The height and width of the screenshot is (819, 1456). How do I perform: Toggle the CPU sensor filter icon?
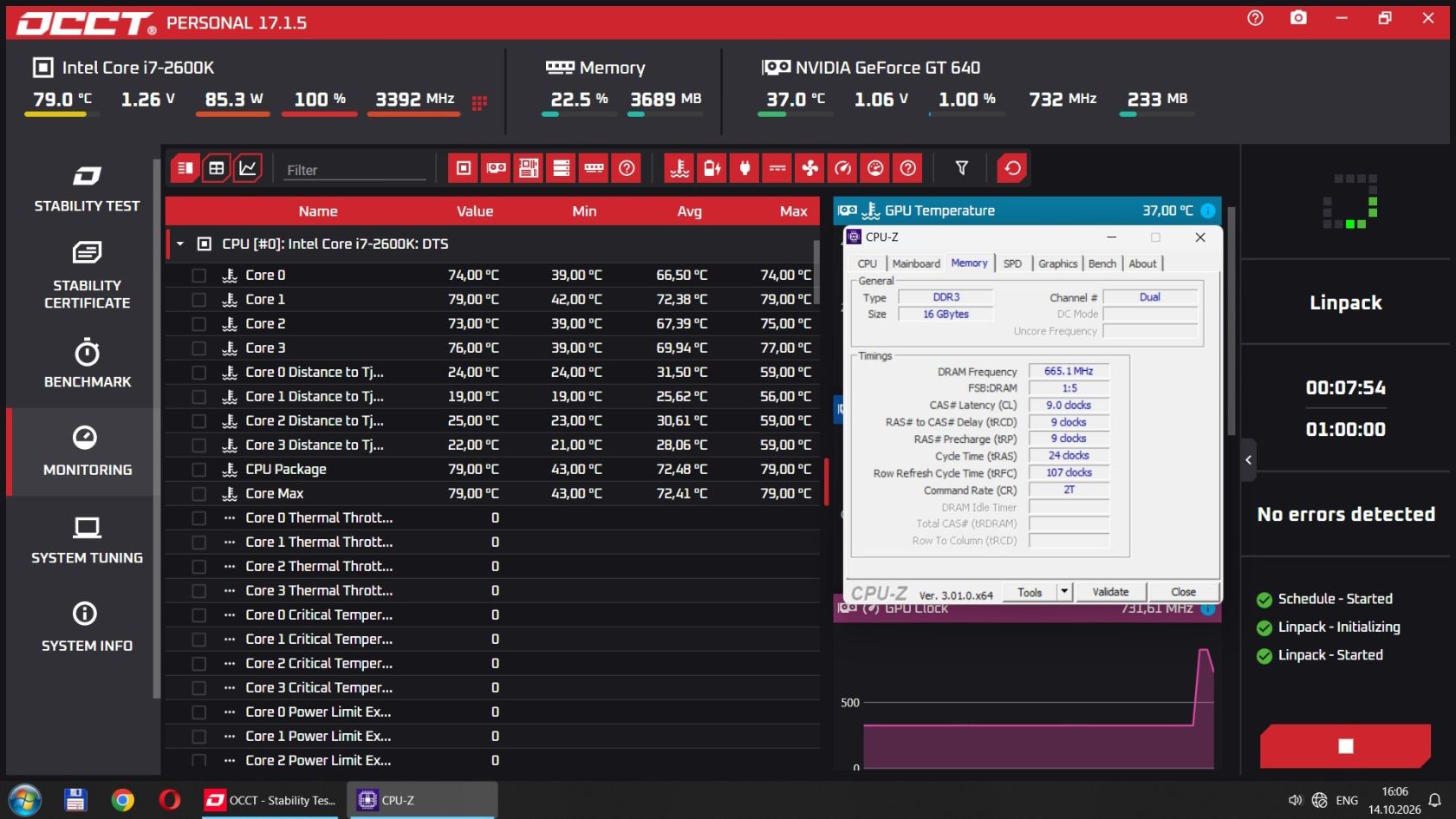[x=464, y=168]
